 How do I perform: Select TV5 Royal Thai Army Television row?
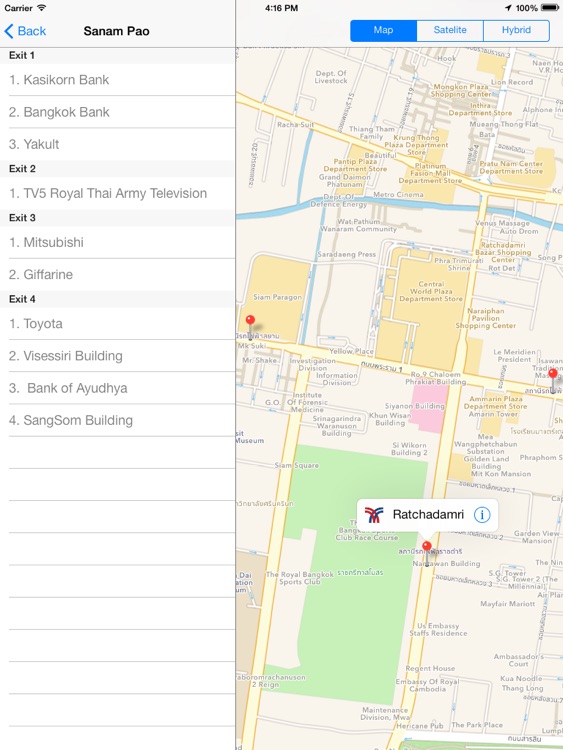tap(118, 193)
